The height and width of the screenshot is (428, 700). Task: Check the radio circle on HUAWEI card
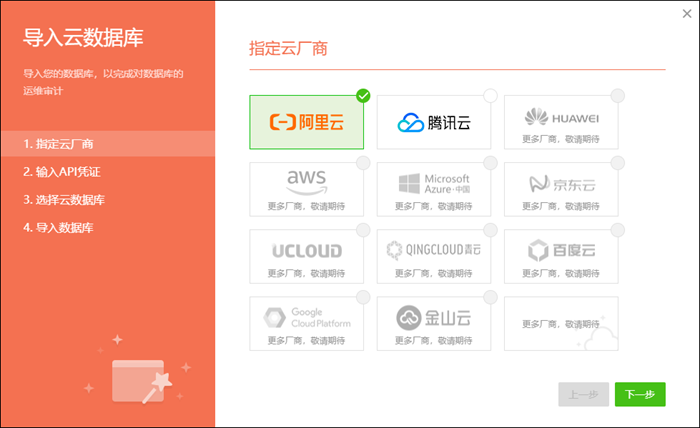pyautogui.click(x=617, y=96)
